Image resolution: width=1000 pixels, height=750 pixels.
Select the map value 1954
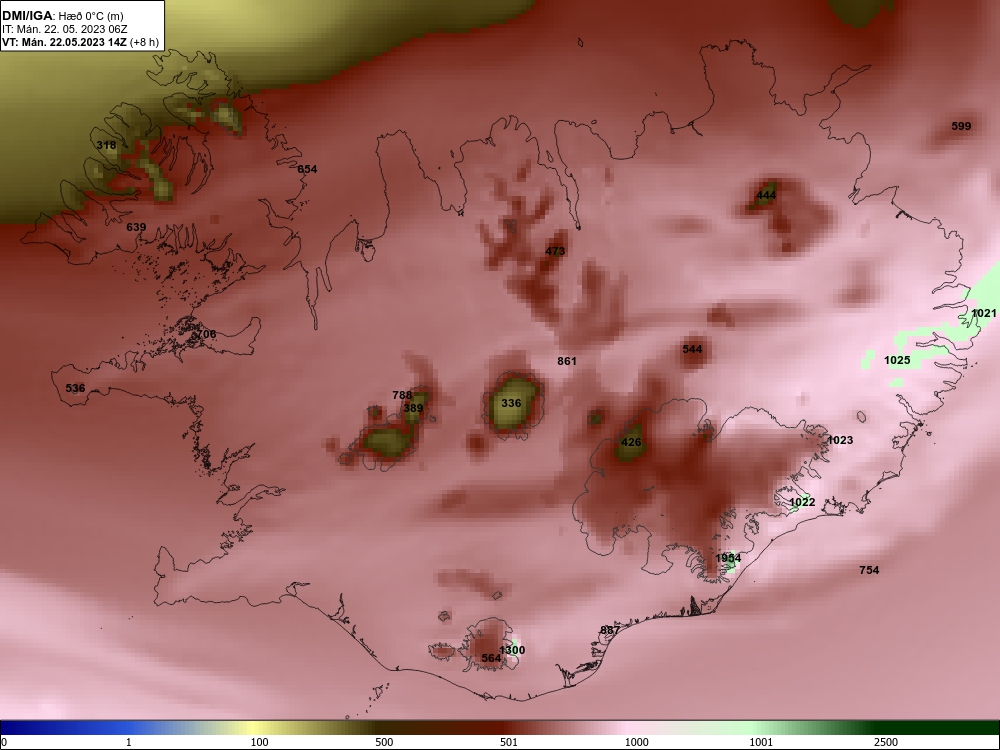click(728, 559)
